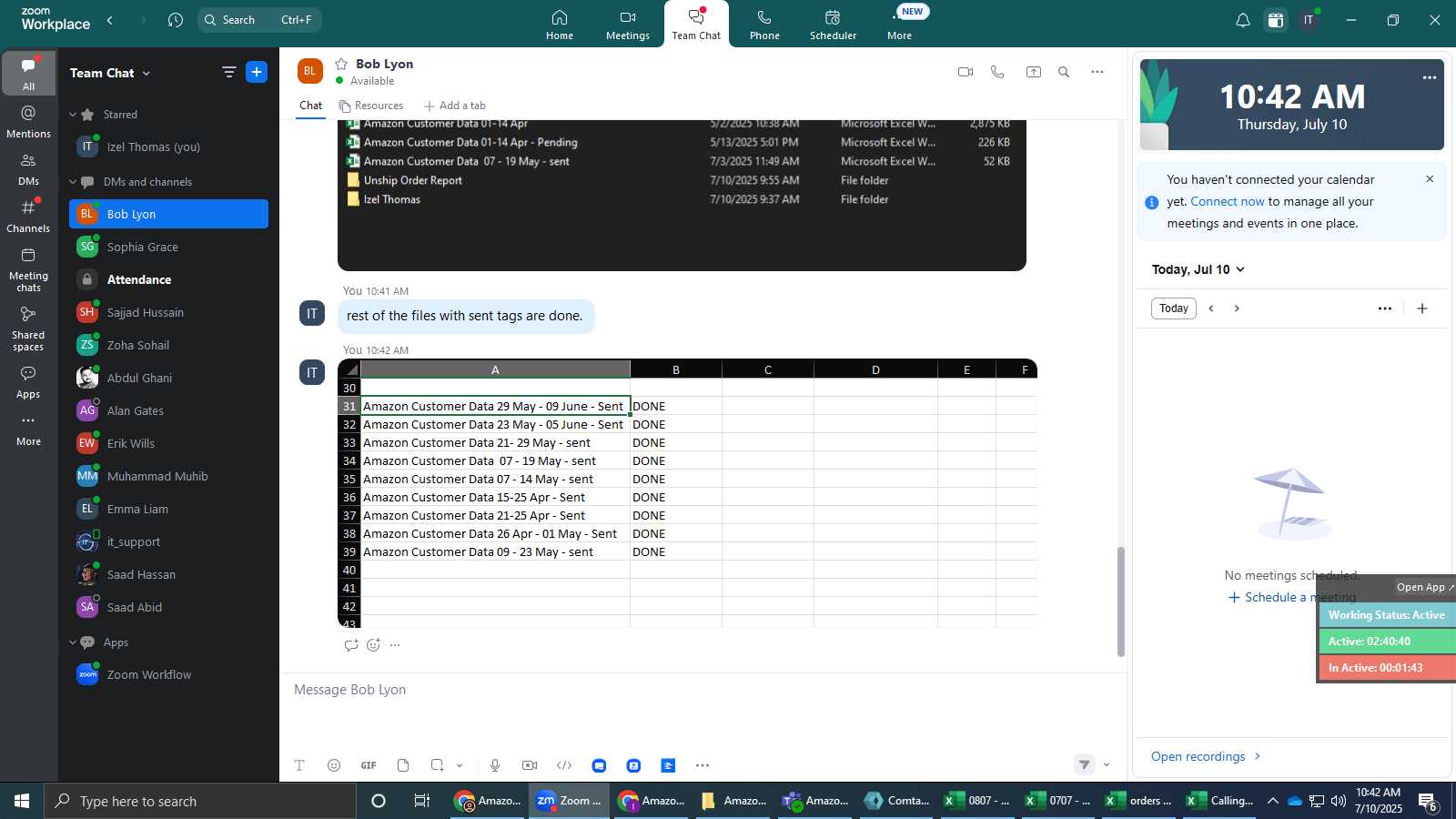Click the Today button in calendar
This screenshot has height=819, width=1456.
(x=1174, y=308)
